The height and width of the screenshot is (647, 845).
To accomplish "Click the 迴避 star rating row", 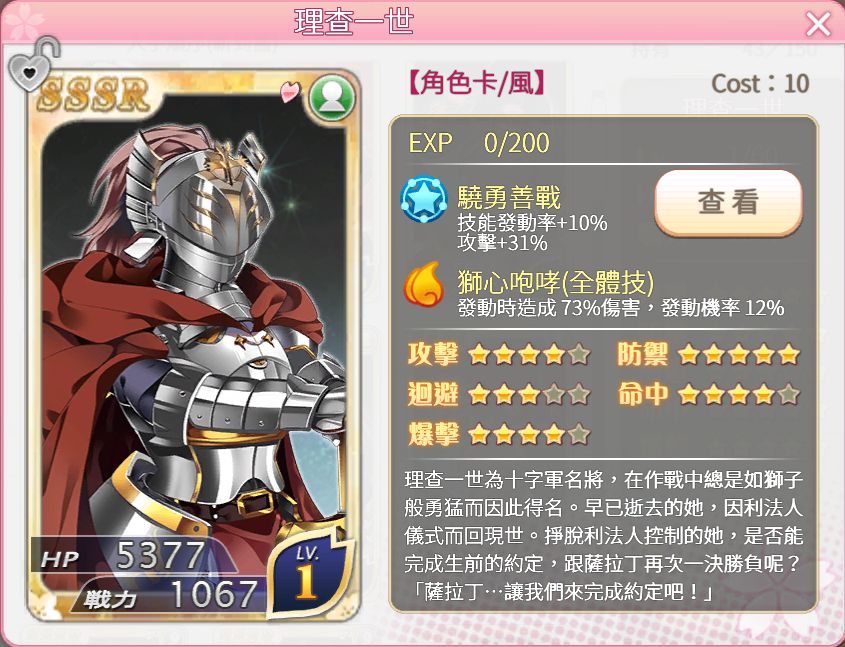I will click(x=499, y=394).
